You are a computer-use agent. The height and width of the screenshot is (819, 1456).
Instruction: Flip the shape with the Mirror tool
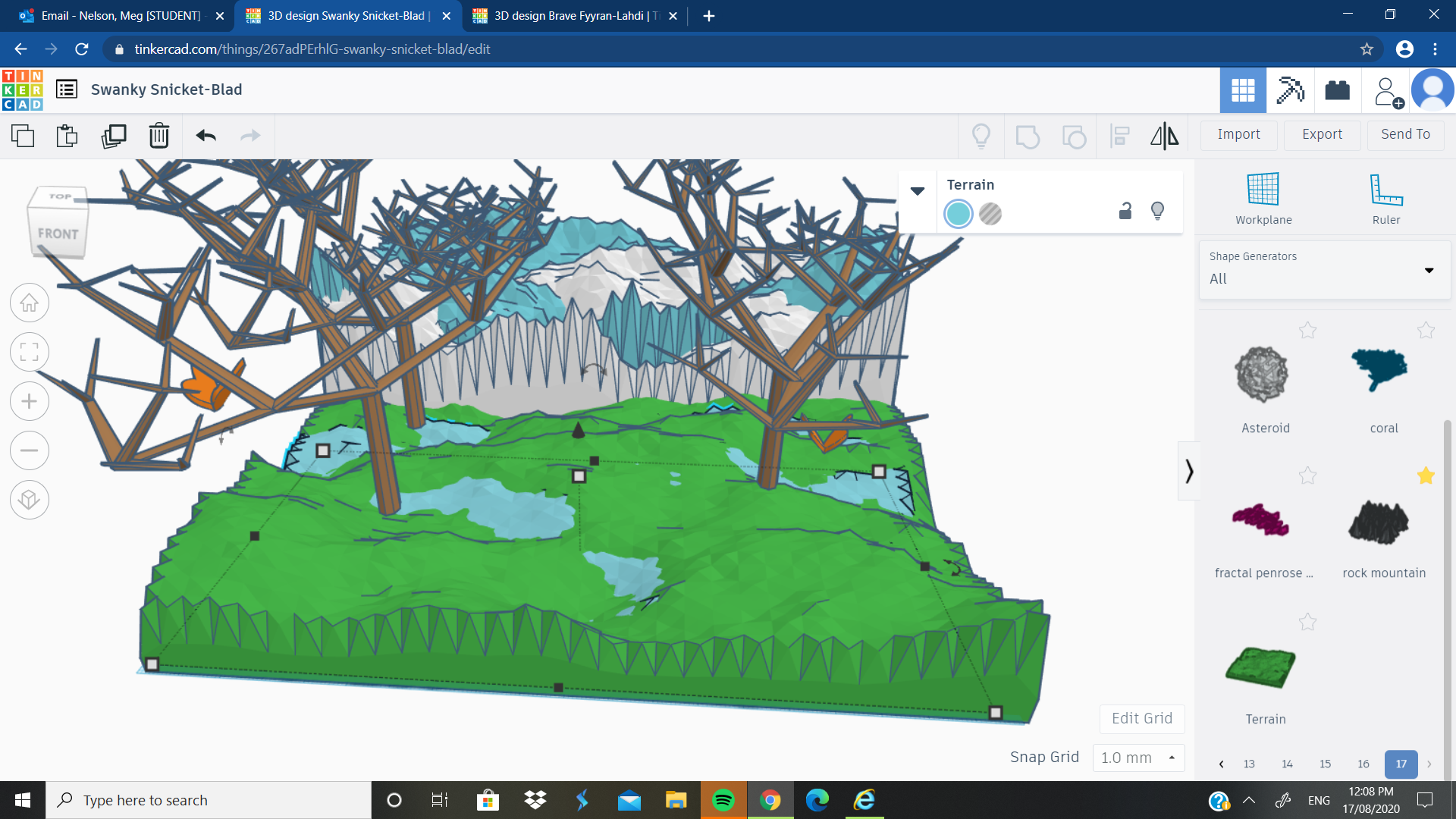pos(1164,136)
